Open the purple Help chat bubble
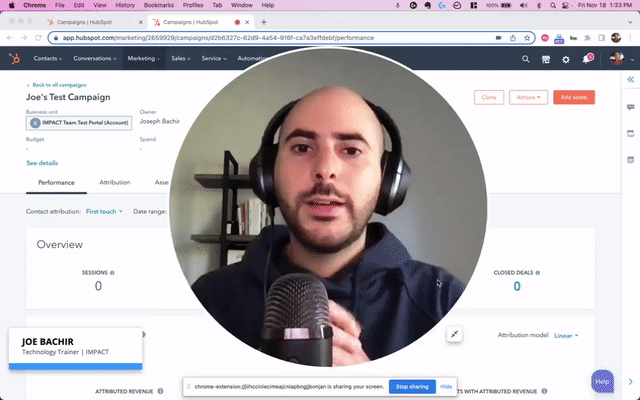 (602, 381)
